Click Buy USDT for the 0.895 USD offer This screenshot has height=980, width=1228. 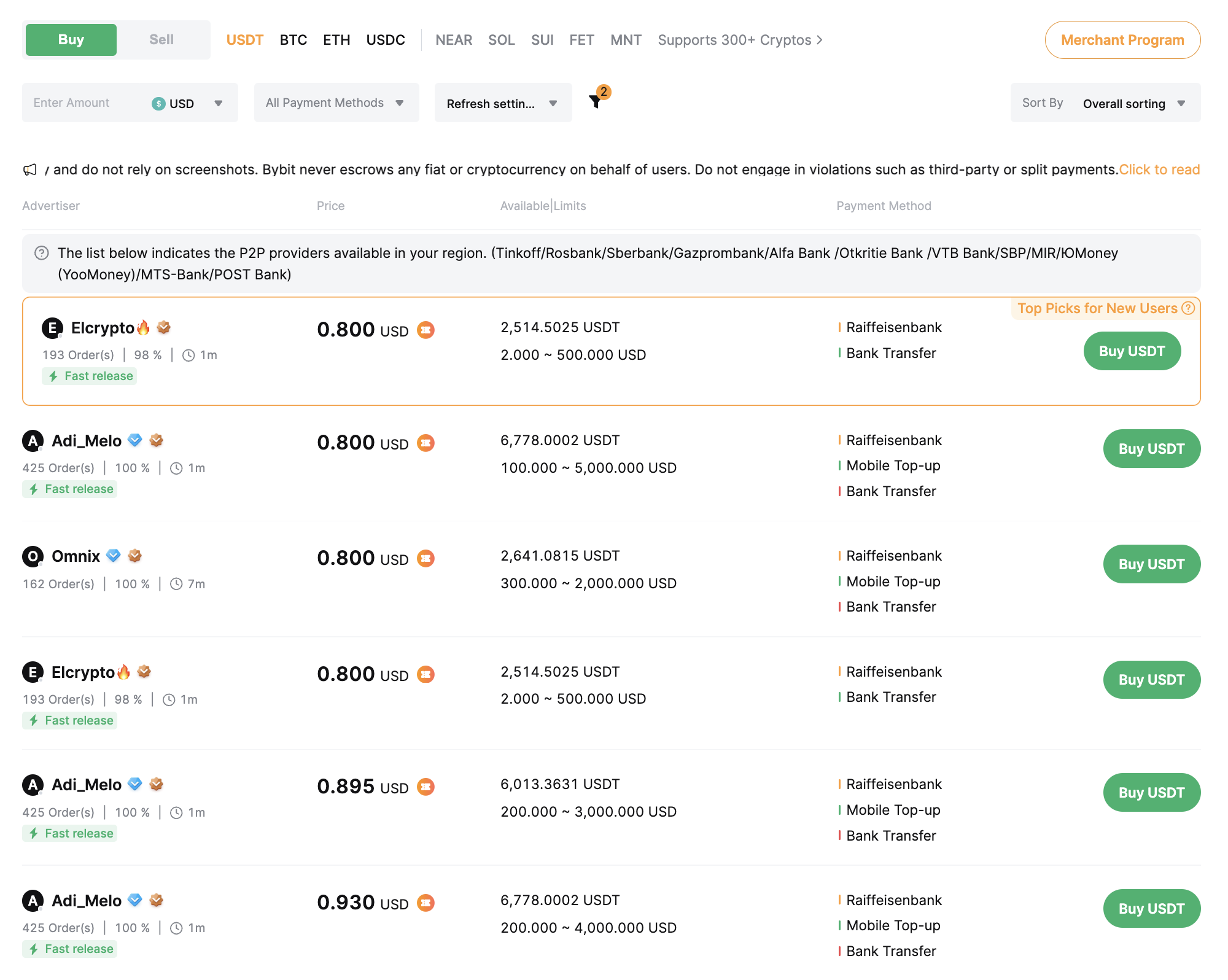[x=1152, y=793]
